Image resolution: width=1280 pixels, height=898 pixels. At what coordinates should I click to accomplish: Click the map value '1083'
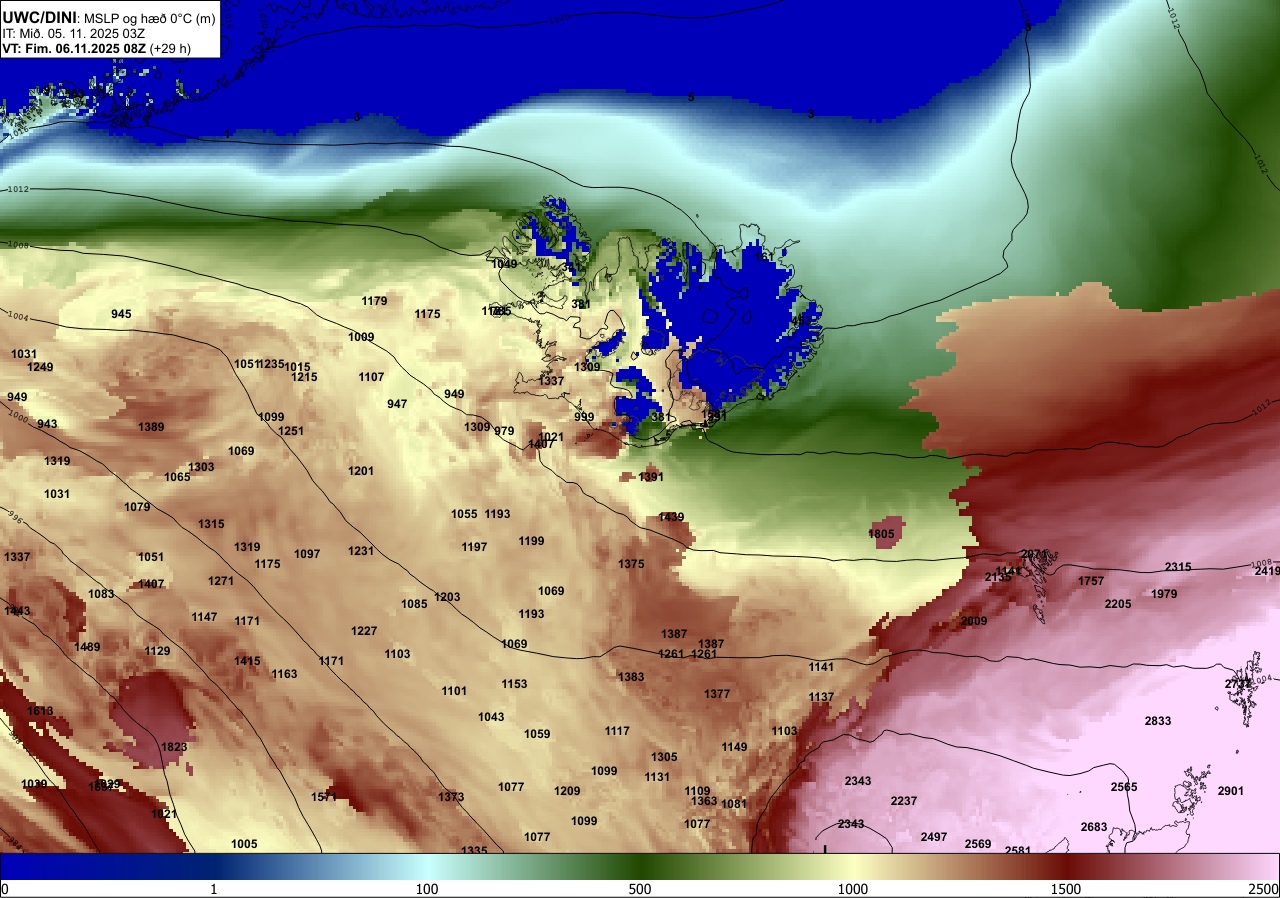101,594
